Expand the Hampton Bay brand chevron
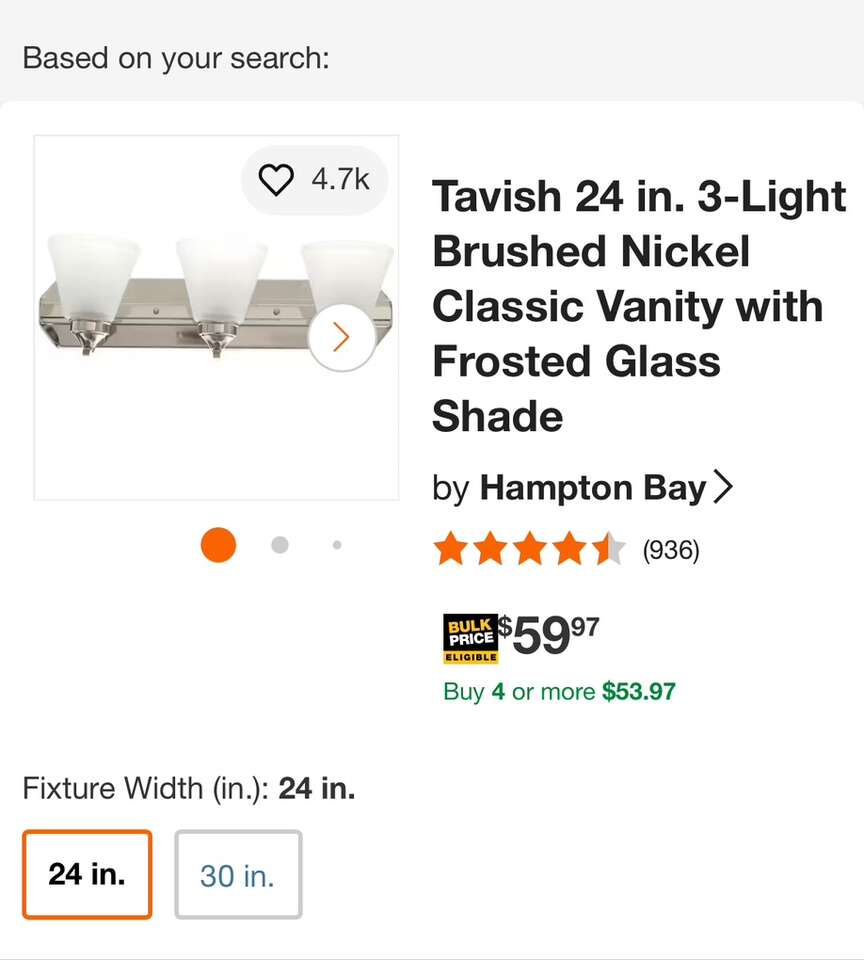864x960 pixels. click(724, 487)
